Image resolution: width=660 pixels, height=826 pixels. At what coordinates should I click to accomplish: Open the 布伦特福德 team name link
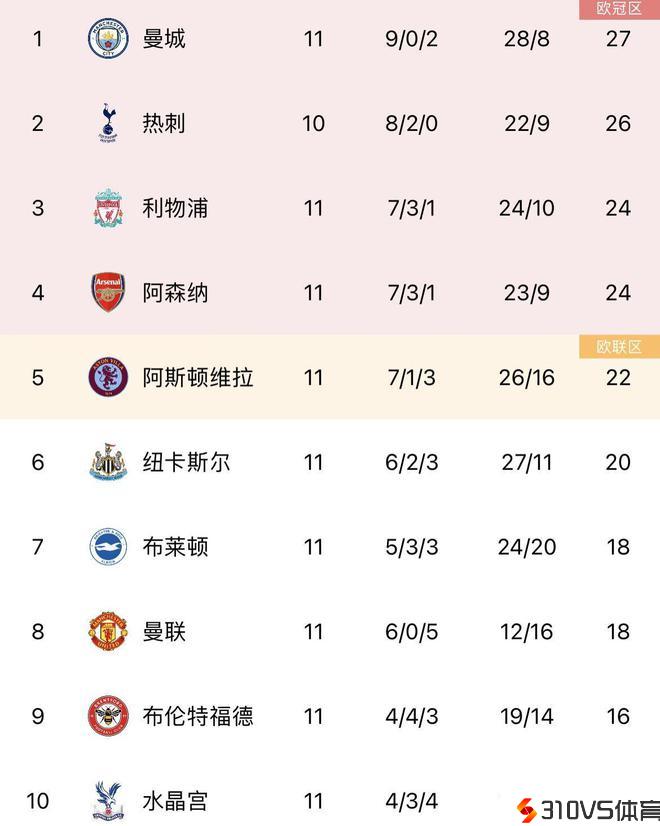point(198,716)
